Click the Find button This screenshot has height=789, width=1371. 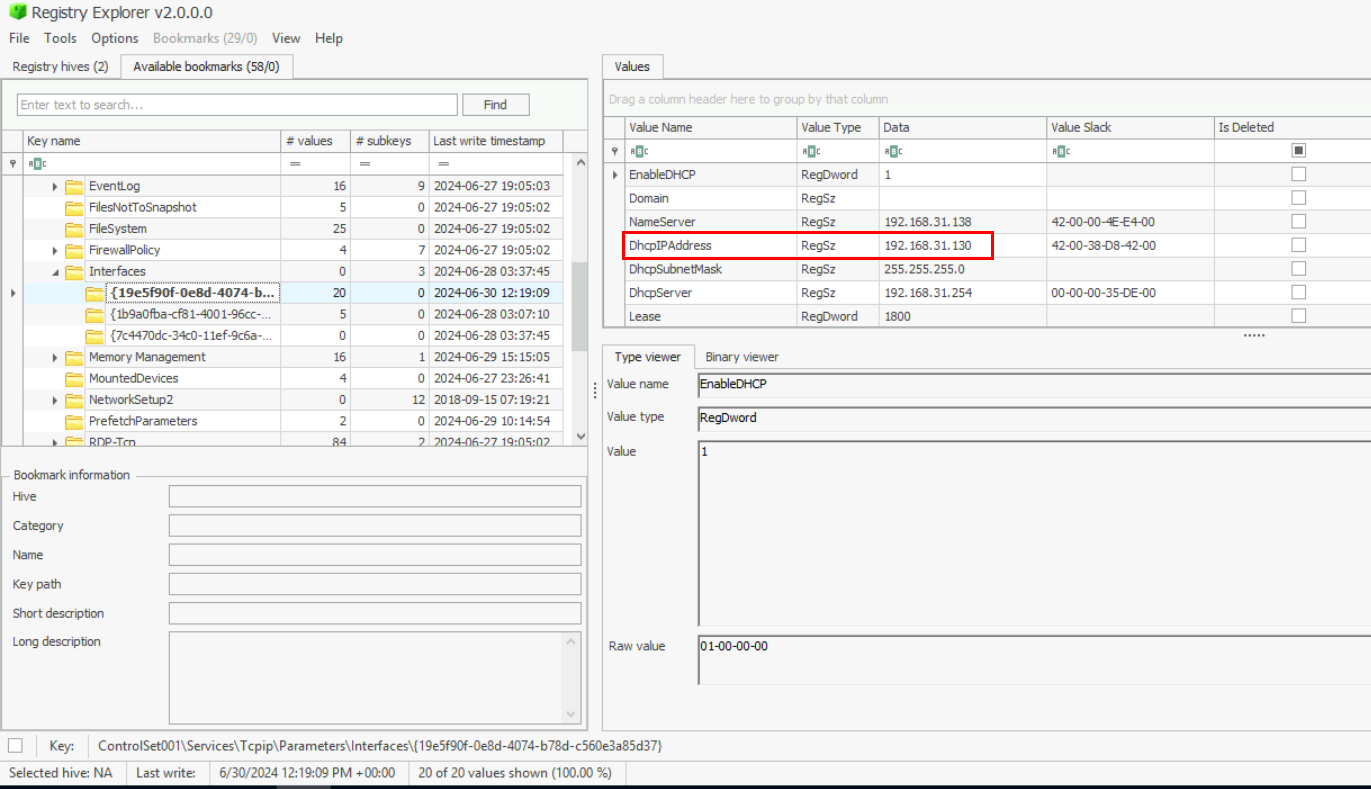pyautogui.click(x=495, y=105)
